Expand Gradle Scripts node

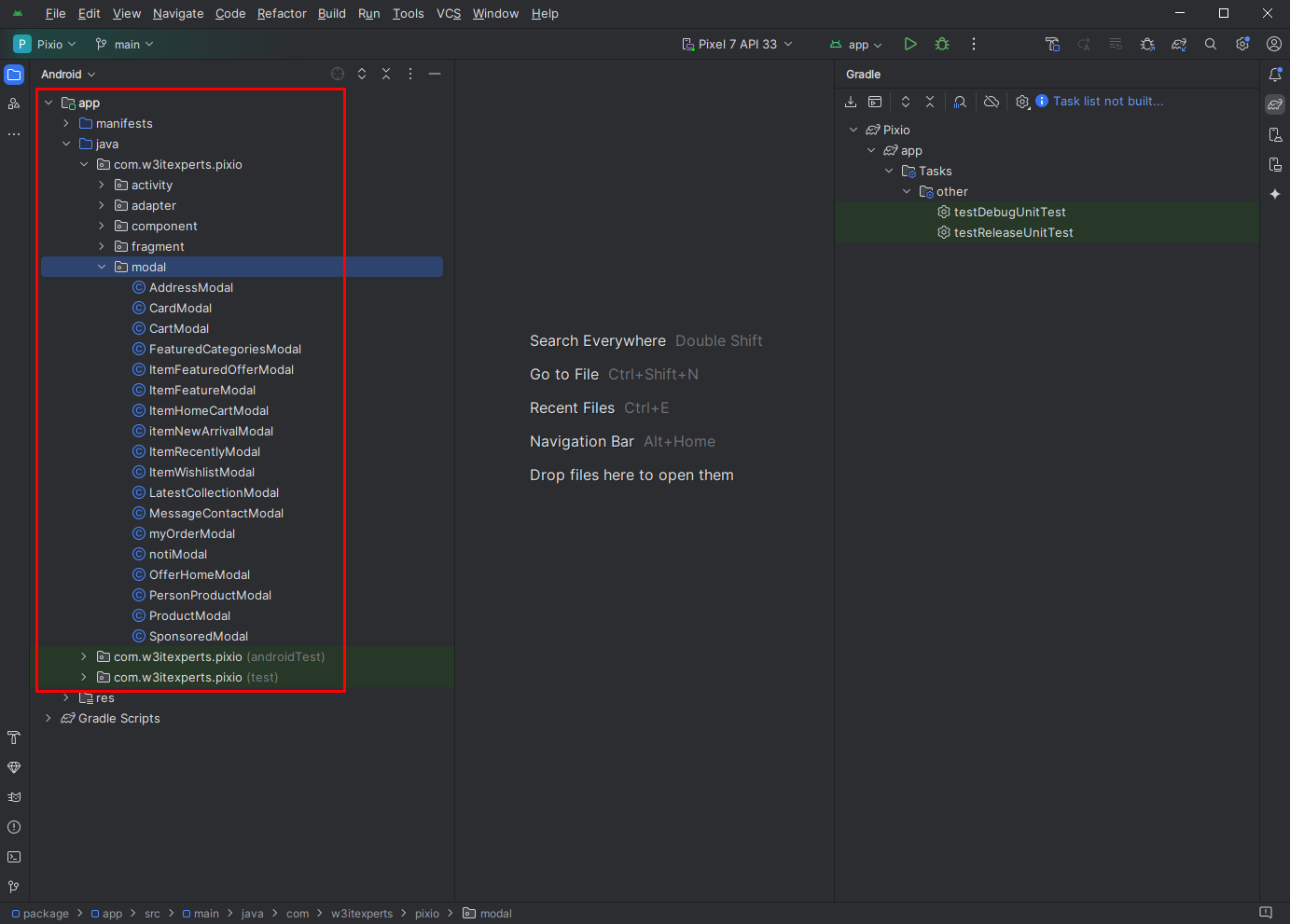click(x=49, y=718)
